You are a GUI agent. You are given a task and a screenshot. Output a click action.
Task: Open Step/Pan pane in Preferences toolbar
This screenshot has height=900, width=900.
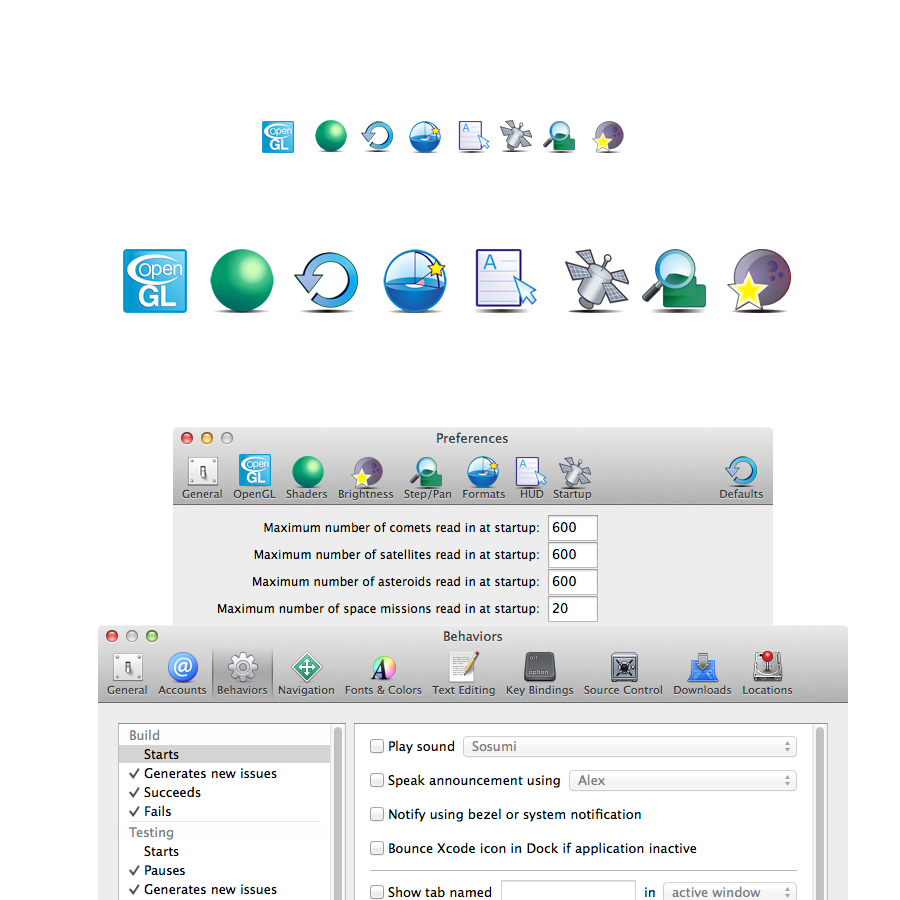pyautogui.click(x=428, y=478)
